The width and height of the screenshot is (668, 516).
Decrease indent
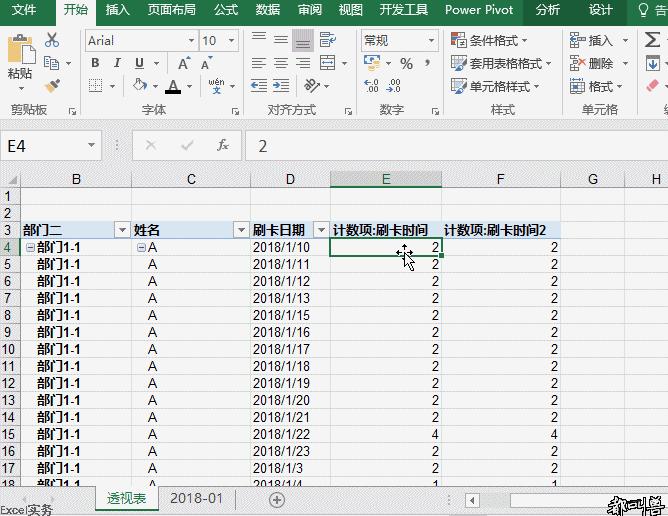pyautogui.click(x=259, y=86)
